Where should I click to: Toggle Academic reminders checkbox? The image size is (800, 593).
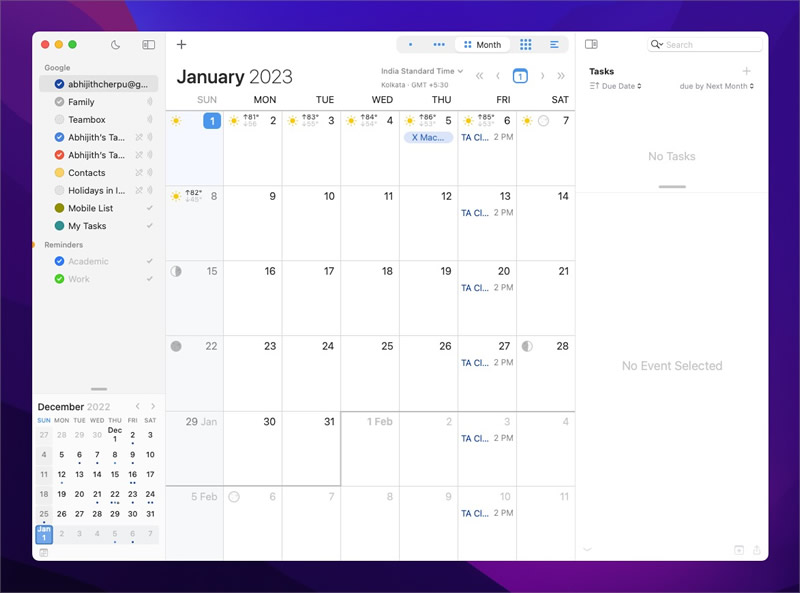click(59, 261)
